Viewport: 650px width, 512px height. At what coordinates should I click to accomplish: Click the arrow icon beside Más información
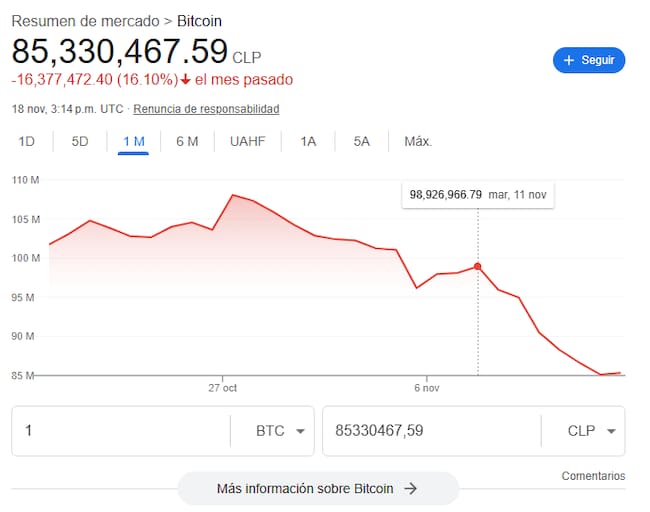click(x=410, y=489)
